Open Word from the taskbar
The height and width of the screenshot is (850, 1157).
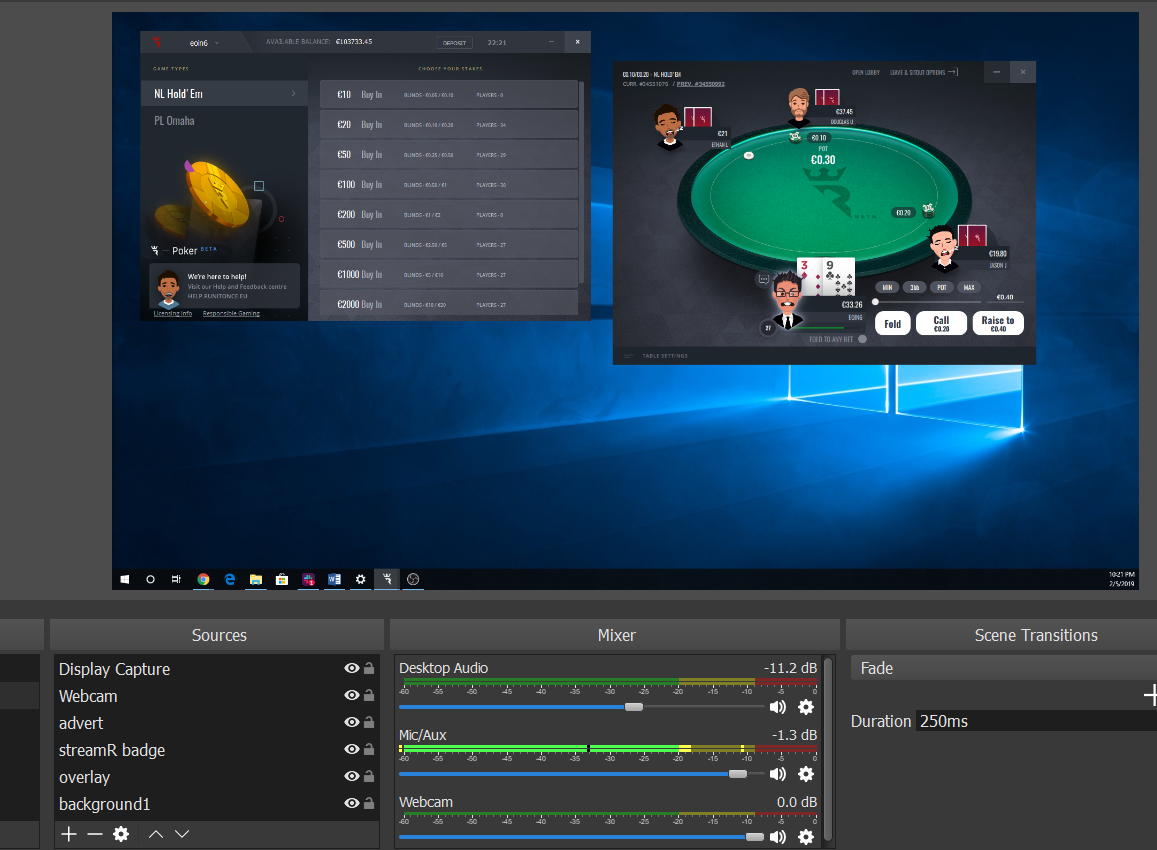pyautogui.click(x=334, y=579)
